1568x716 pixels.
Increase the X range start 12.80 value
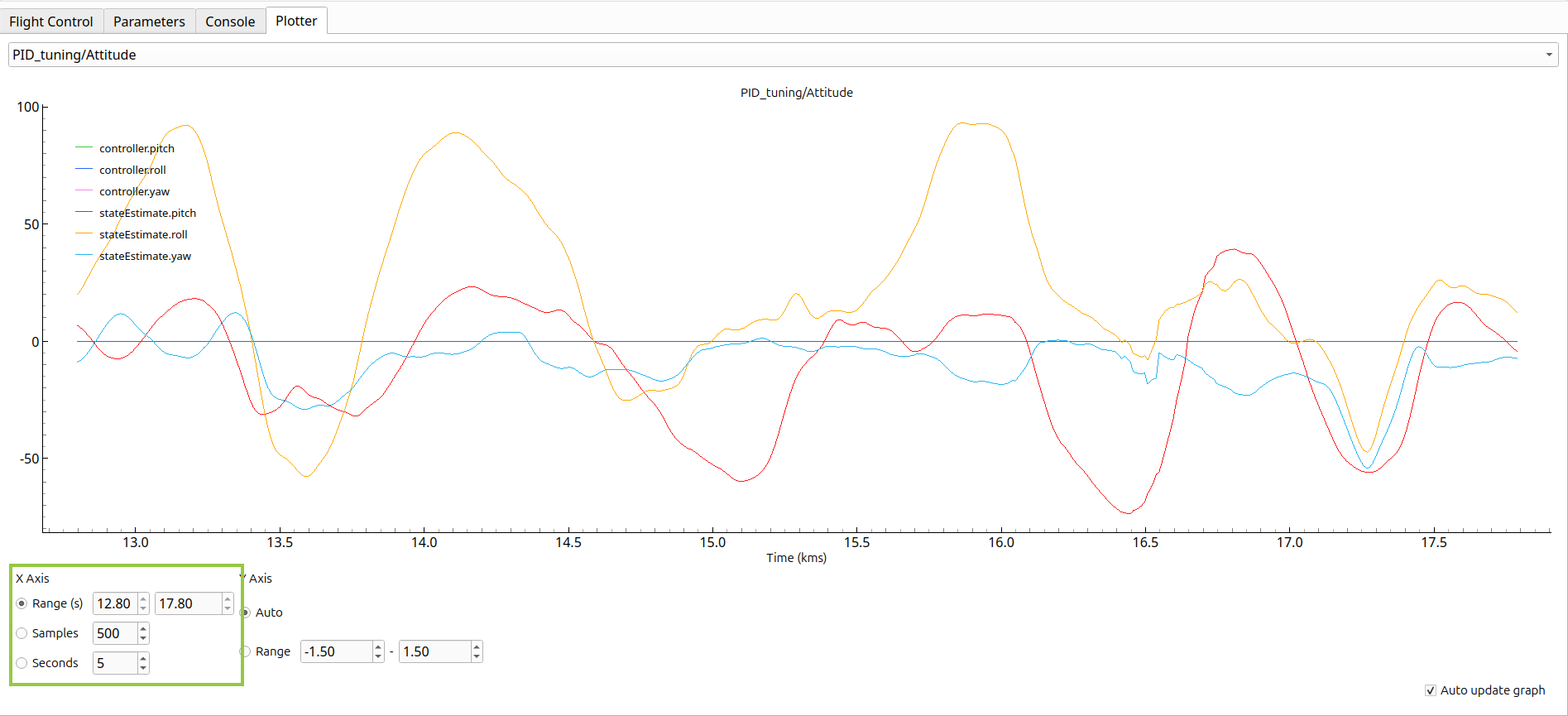tap(144, 598)
